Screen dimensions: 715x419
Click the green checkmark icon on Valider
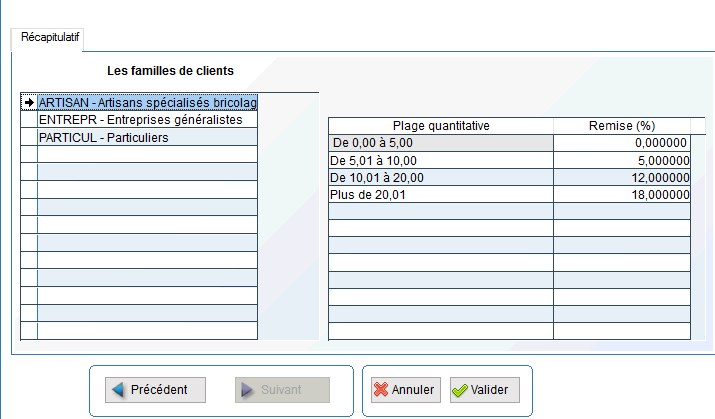(x=459, y=390)
